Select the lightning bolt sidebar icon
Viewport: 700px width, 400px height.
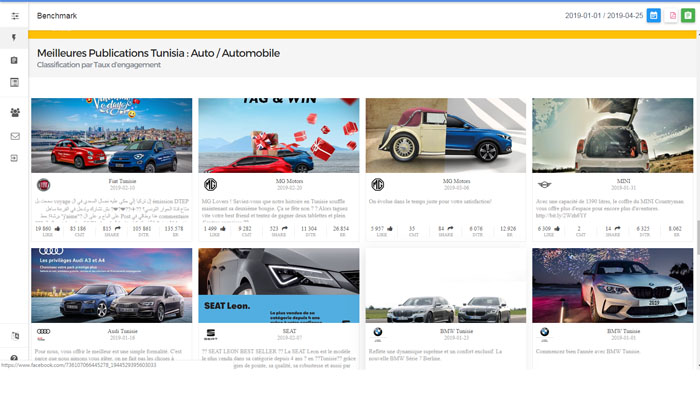(x=15, y=37)
